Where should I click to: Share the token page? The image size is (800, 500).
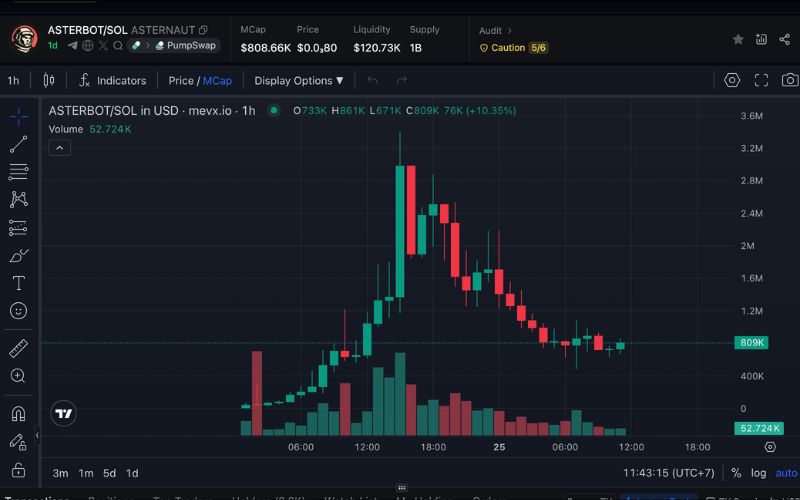click(785, 39)
